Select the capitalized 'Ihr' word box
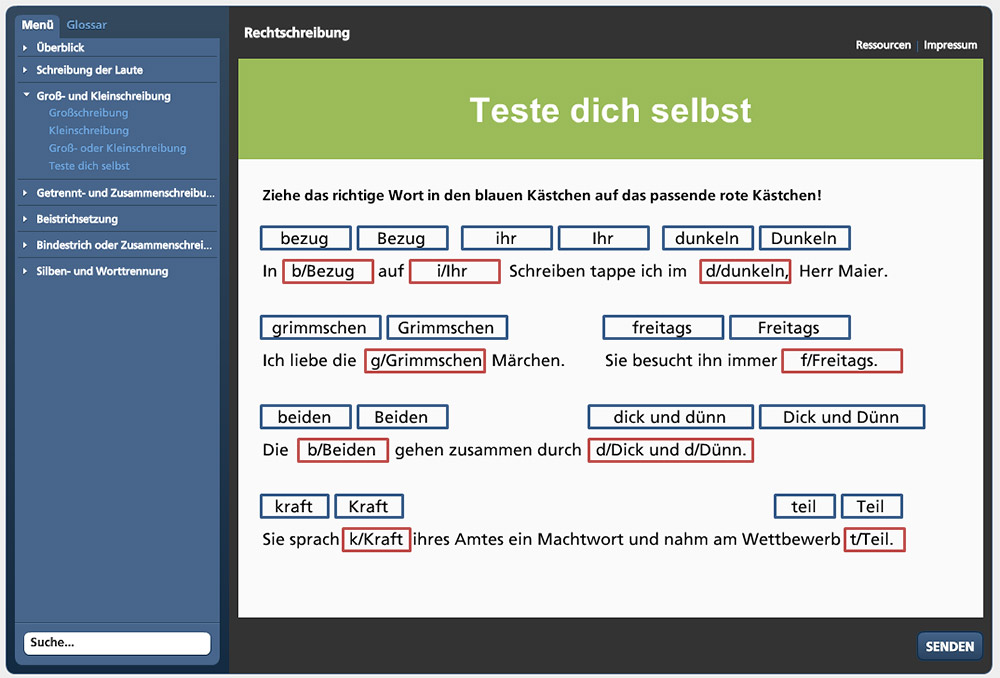Screen dimensions: 1000x678 click(x=603, y=238)
